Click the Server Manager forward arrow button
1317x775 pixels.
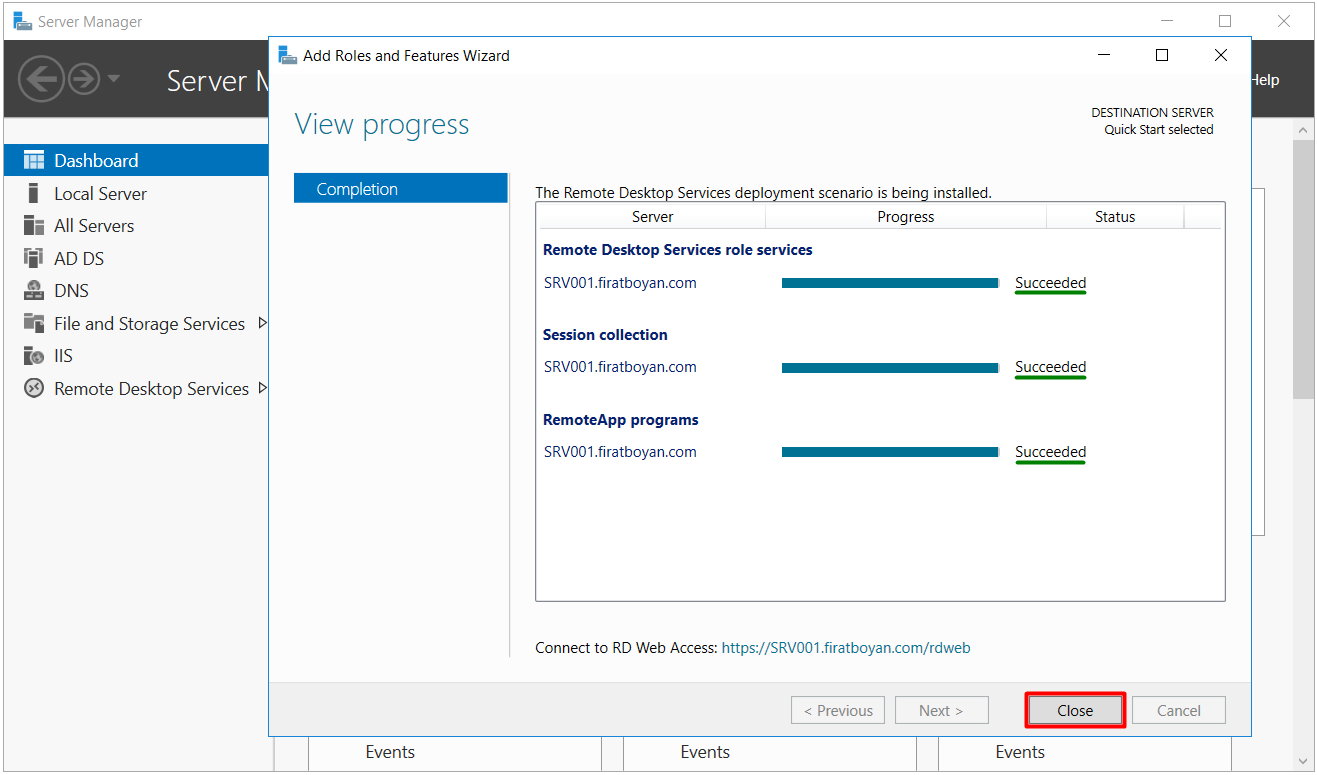pyautogui.click(x=84, y=78)
